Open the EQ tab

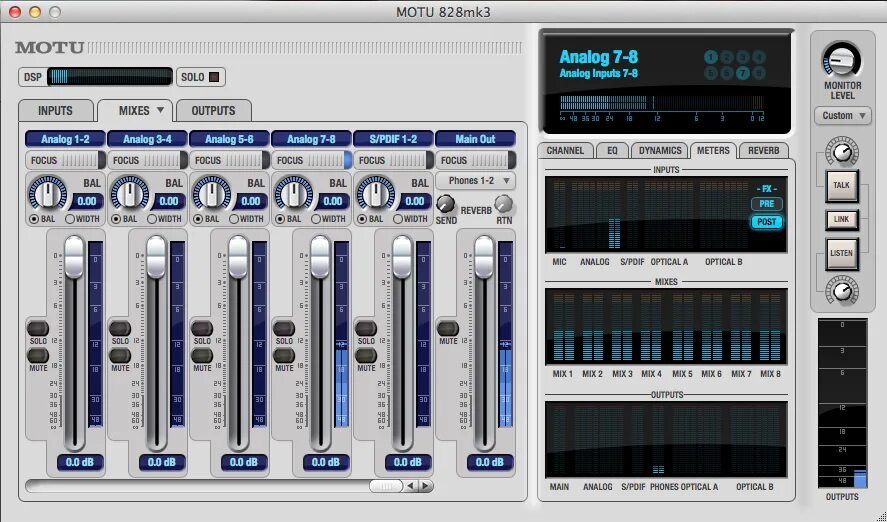(x=612, y=150)
